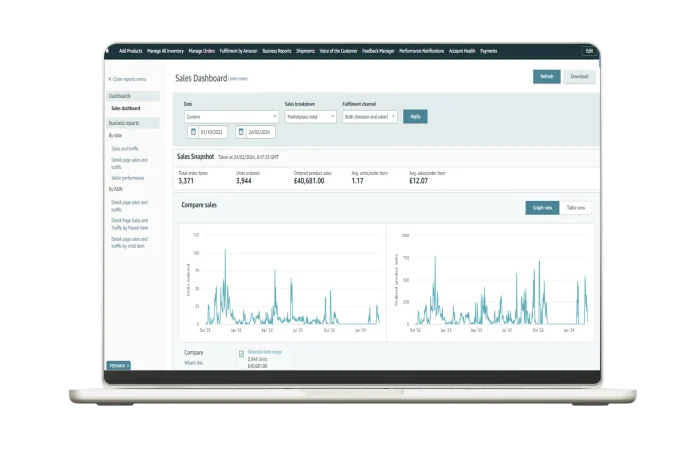Switch to Table view
The image size is (700, 450).
[577, 208]
